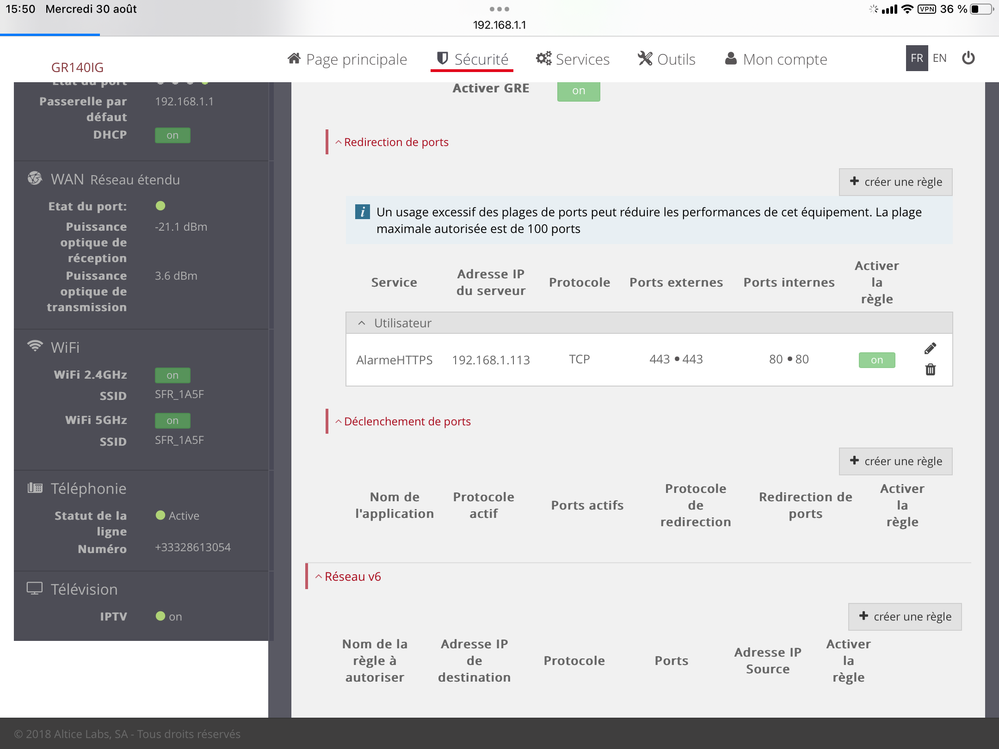Click the Télévision monitor icon

[35, 589]
